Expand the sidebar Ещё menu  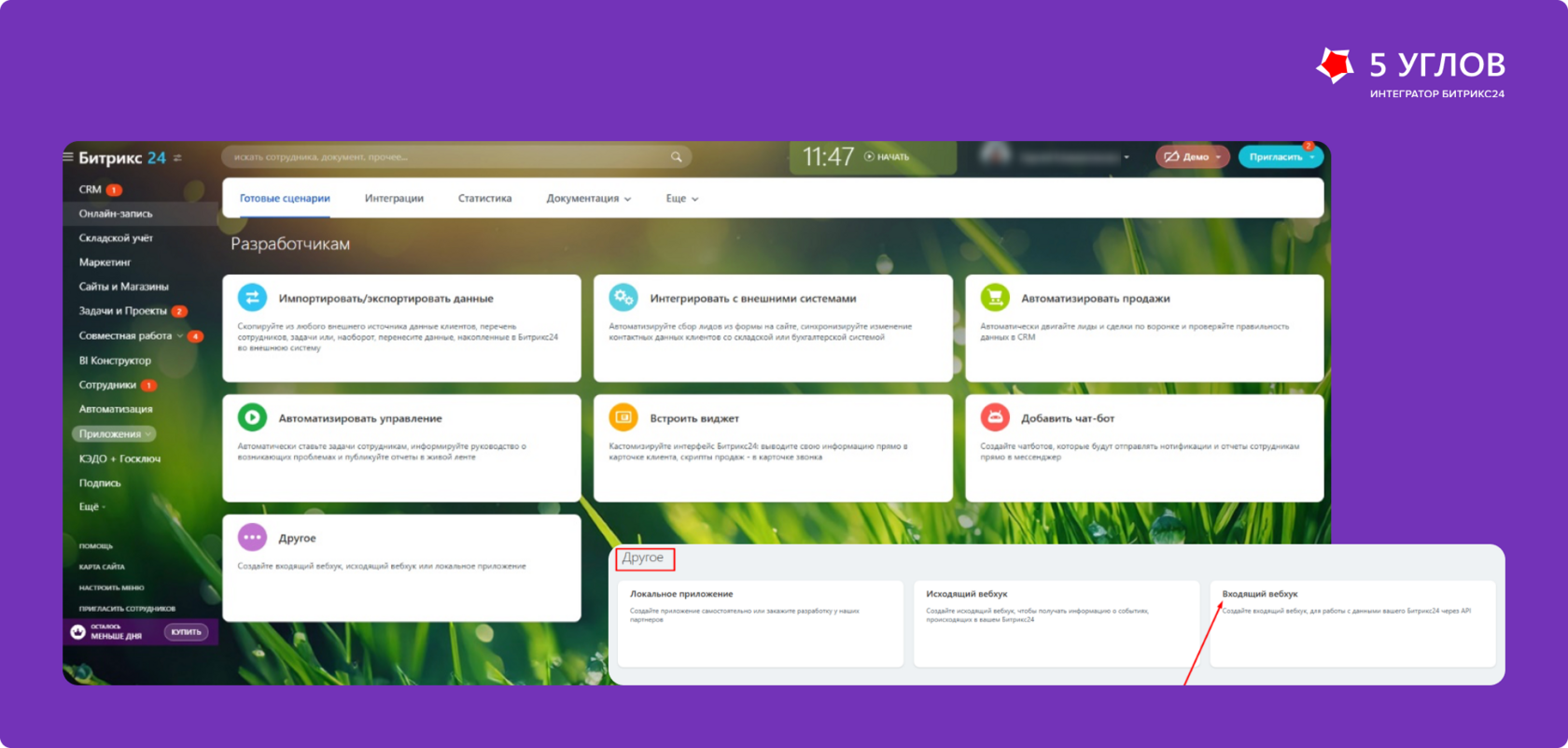tap(92, 507)
